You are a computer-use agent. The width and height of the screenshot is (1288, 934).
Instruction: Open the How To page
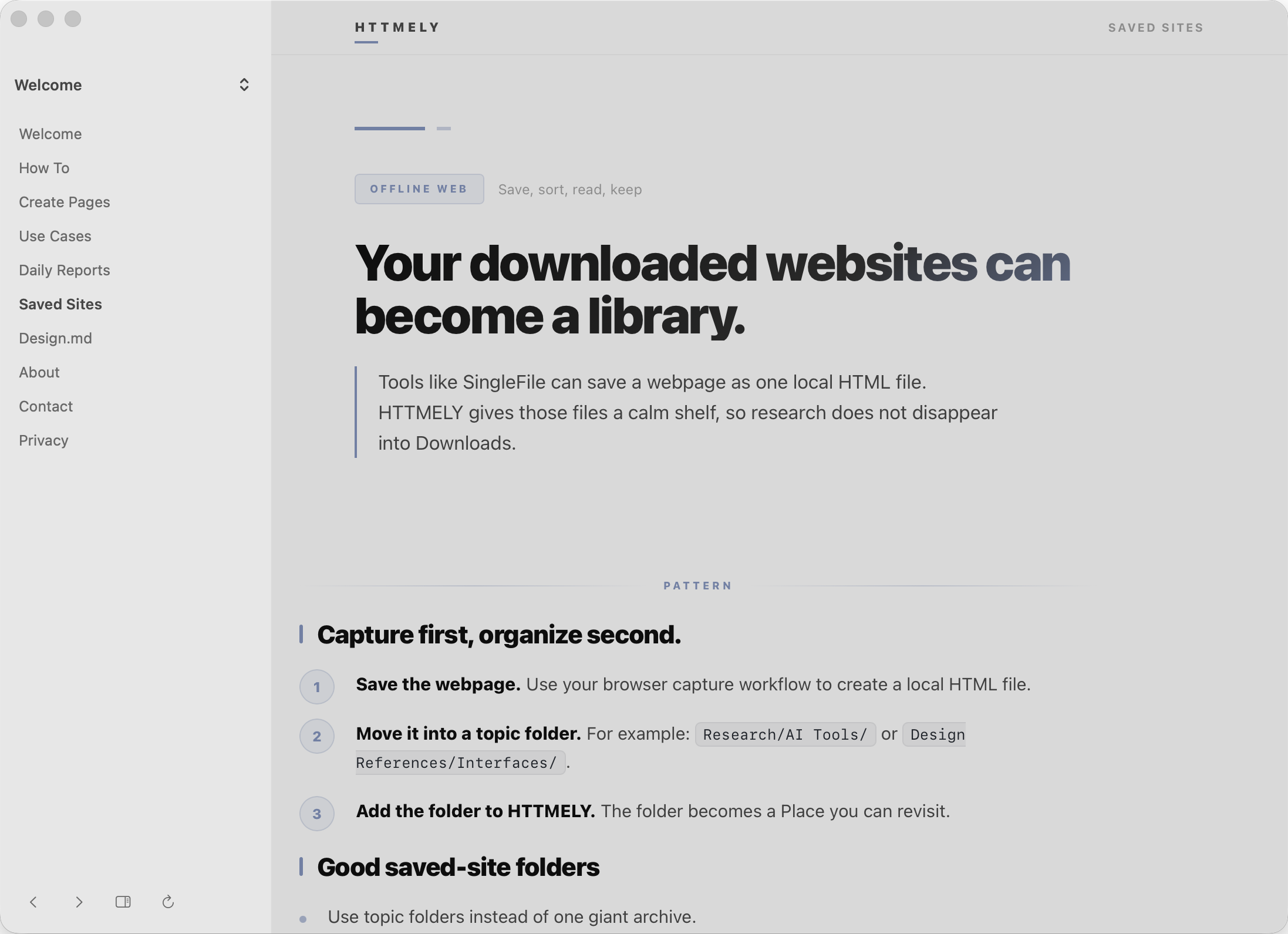pos(44,168)
